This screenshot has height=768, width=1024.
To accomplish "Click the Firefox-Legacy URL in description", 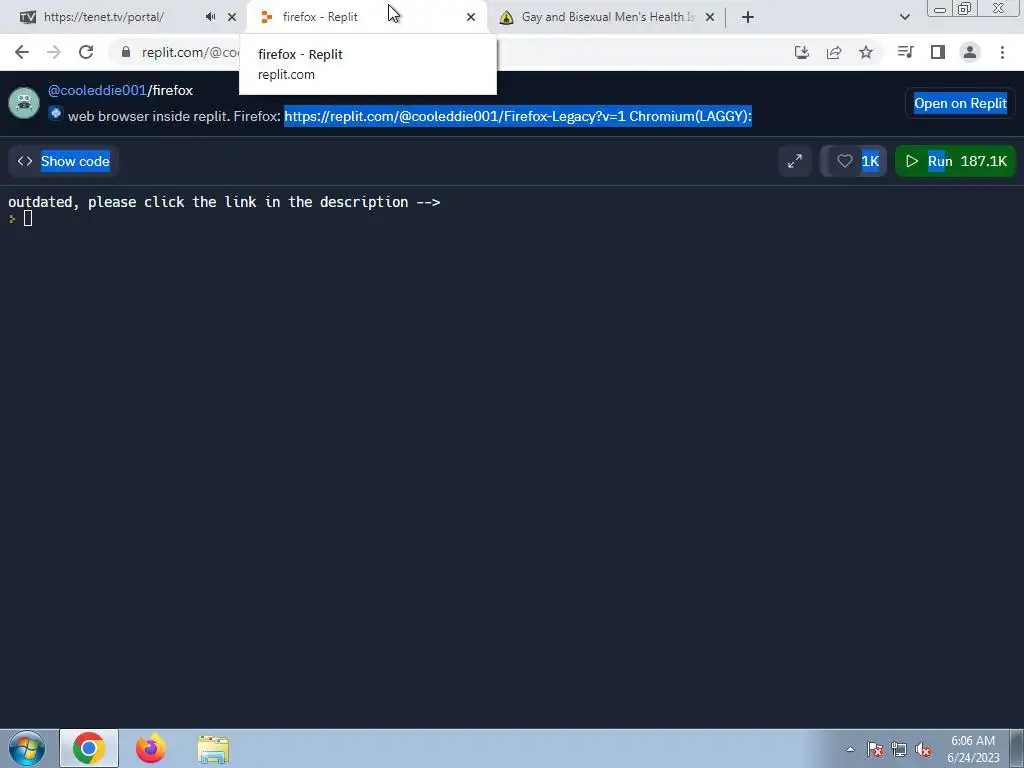I will tap(455, 116).
